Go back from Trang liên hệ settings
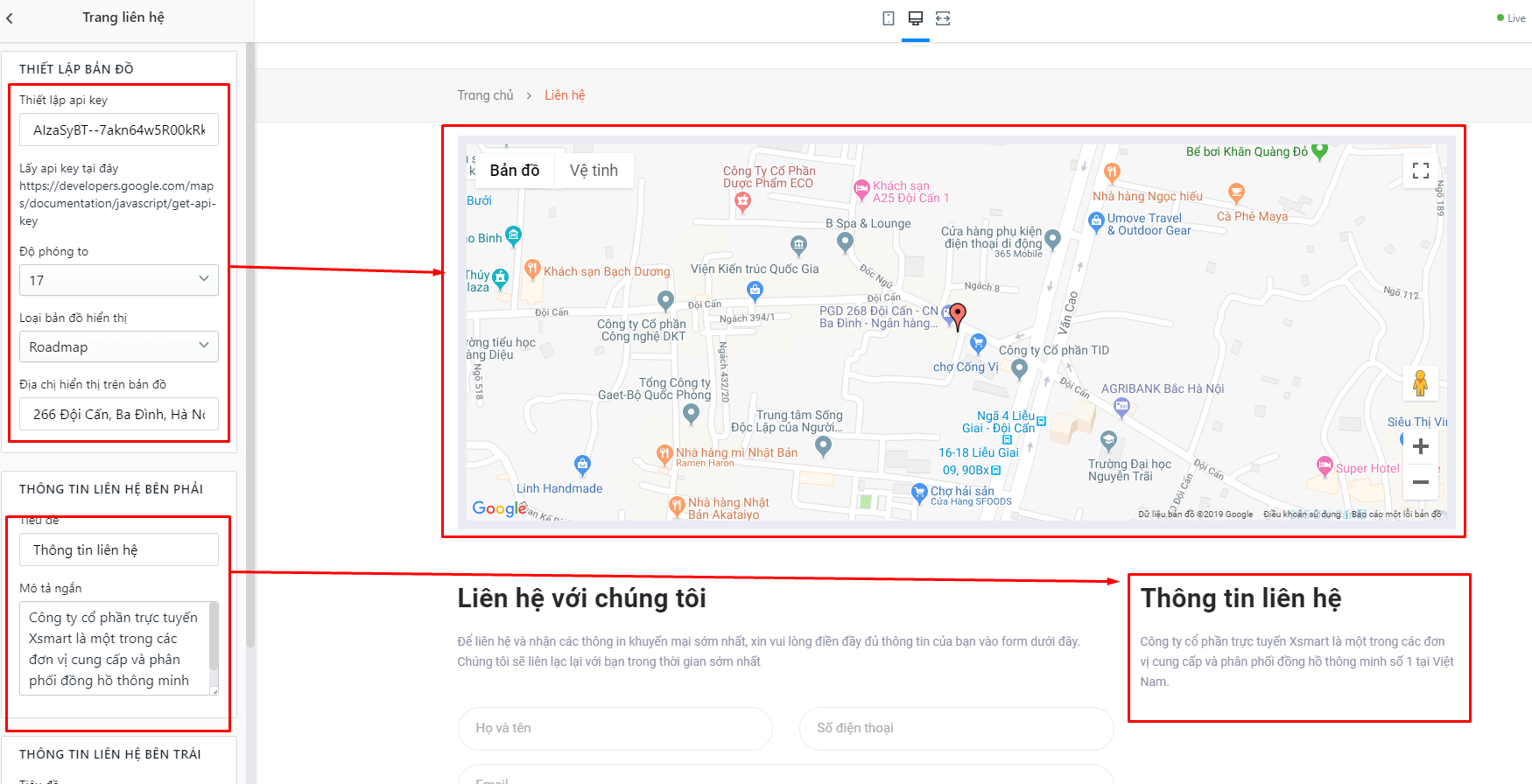Screen dimensions: 1532x784 pyautogui.click(x=10, y=17)
